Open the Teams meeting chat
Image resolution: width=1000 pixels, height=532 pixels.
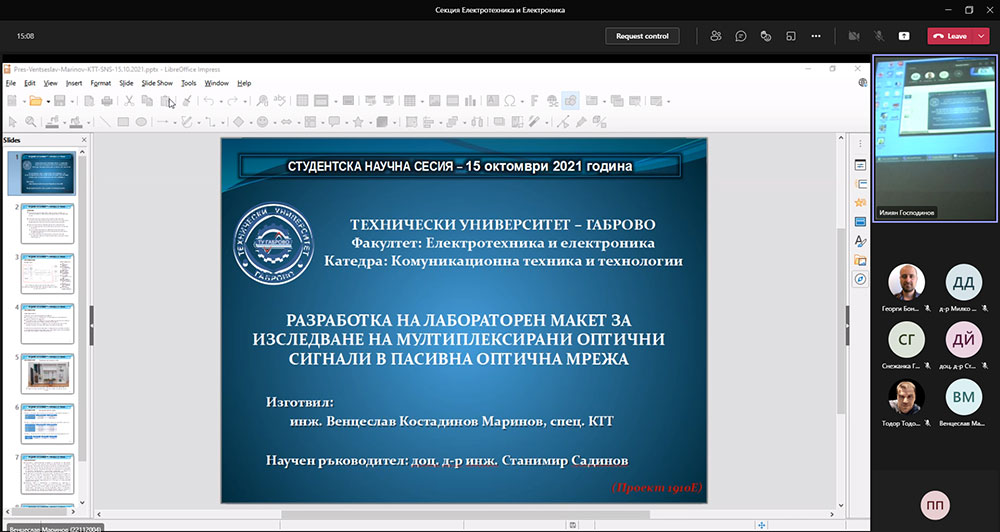click(740, 36)
